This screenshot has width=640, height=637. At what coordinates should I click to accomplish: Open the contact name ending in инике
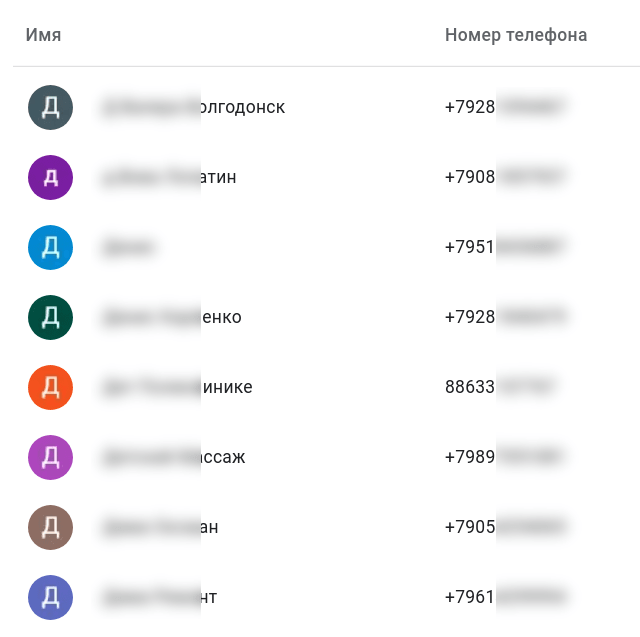pyautogui.click(x=176, y=387)
